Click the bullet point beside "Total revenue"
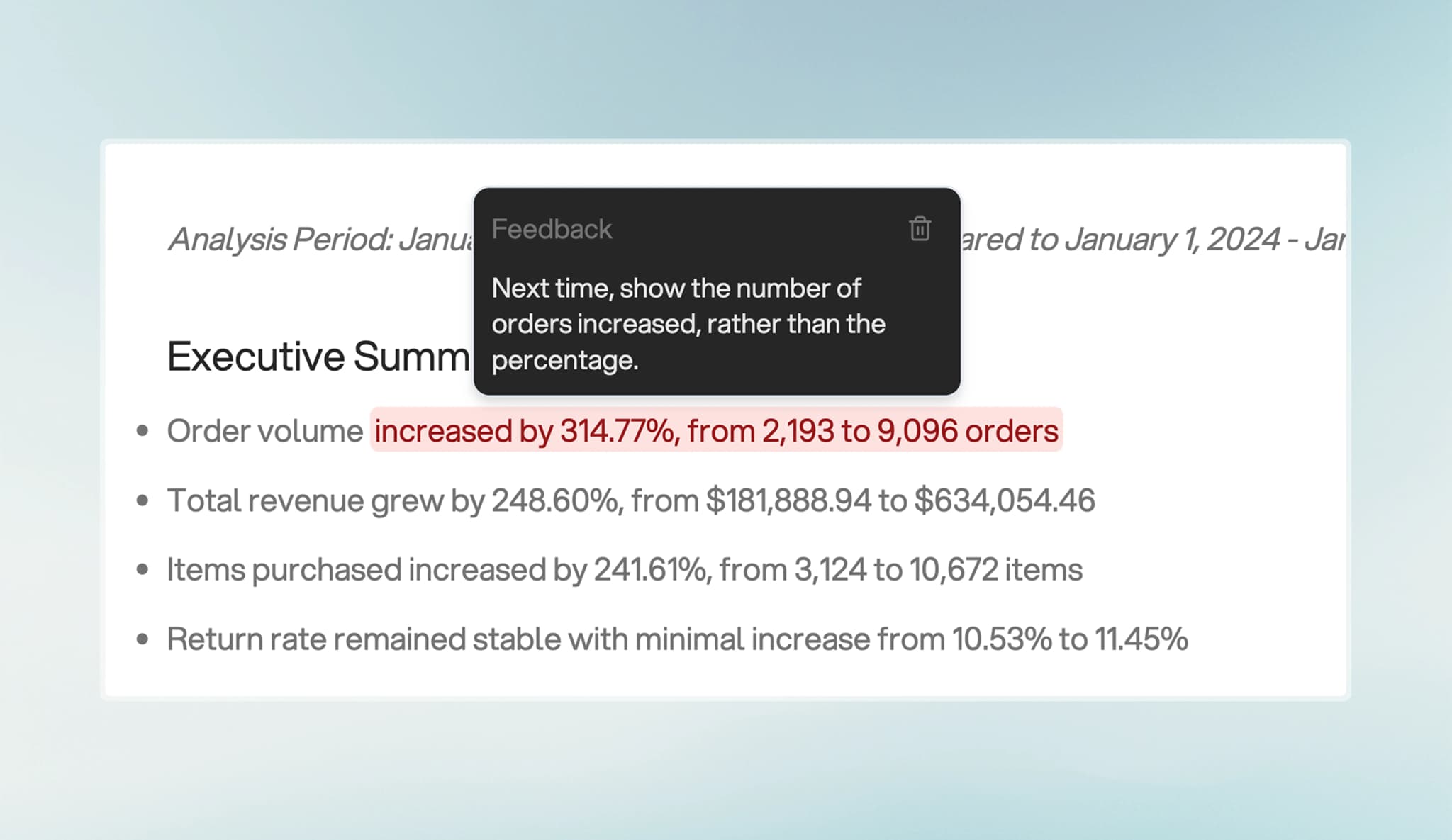This screenshot has width=1452, height=840. (143, 500)
